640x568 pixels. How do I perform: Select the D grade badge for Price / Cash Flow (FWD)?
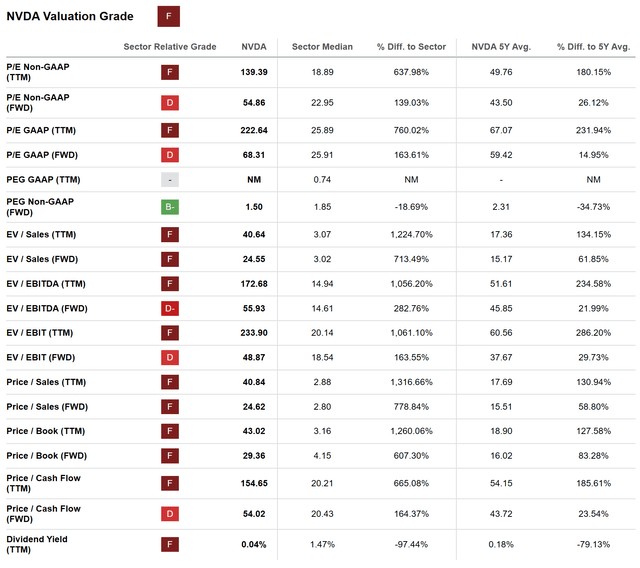coord(170,514)
